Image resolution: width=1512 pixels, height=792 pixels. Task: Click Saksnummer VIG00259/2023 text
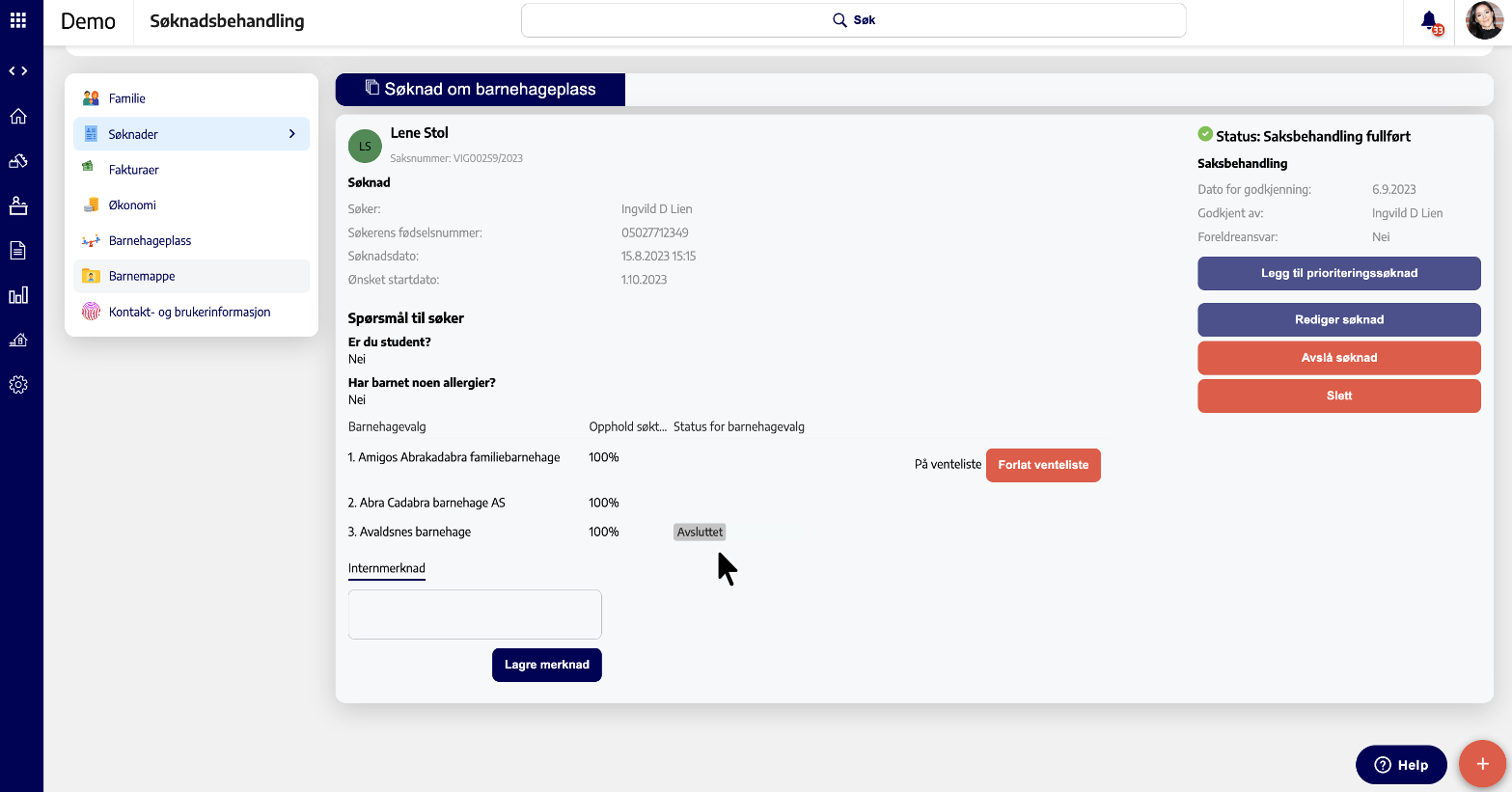456,158
